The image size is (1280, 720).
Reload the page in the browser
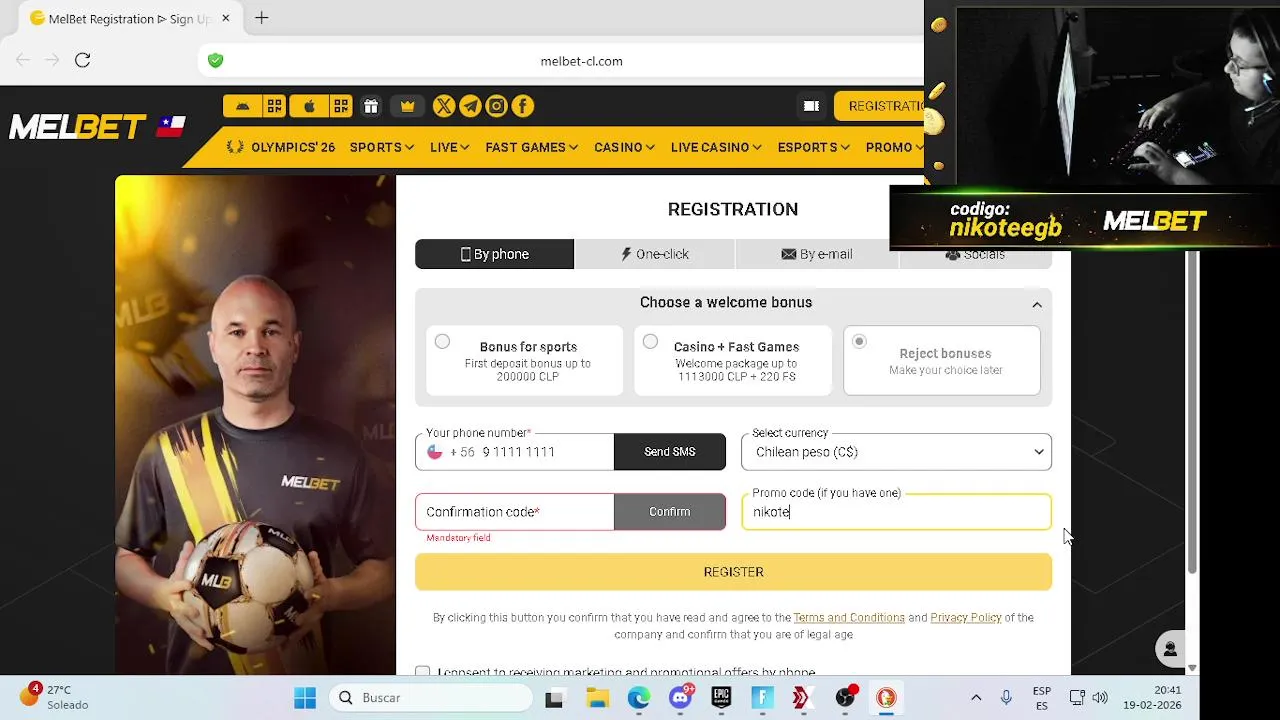pos(83,60)
